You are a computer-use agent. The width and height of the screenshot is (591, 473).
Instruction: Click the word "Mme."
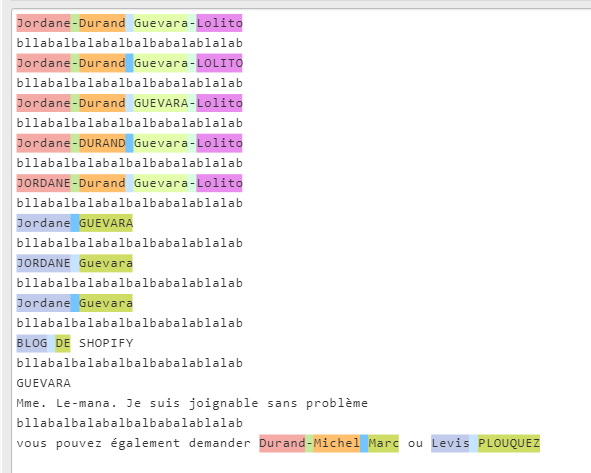(x=31, y=403)
